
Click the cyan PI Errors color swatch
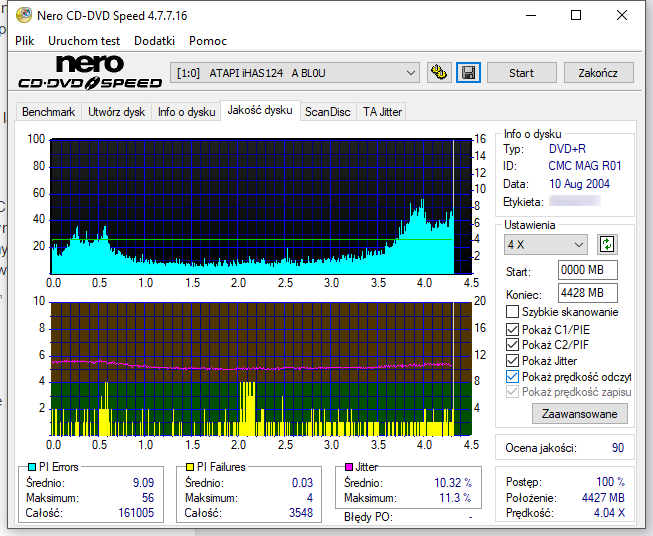pyautogui.click(x=32, y=467)
